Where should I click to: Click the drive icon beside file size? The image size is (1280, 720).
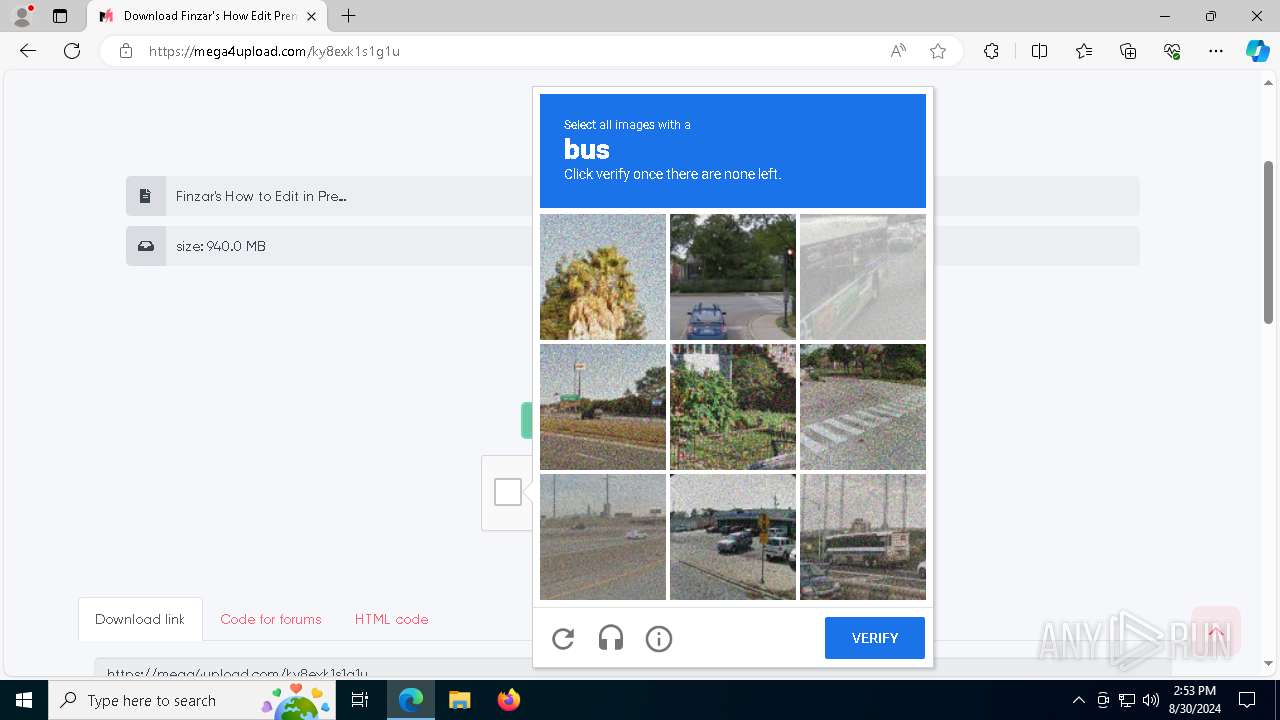146,246
